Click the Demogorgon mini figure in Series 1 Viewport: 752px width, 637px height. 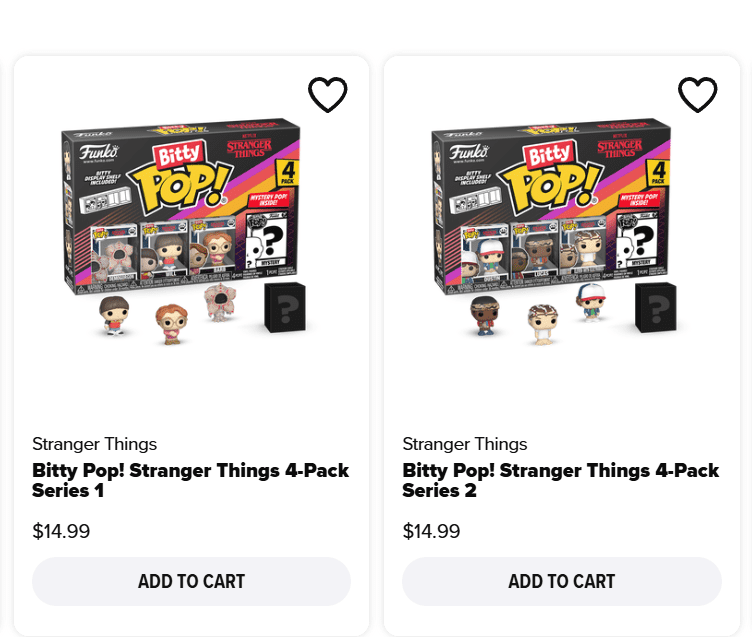(x=221, y=303)
